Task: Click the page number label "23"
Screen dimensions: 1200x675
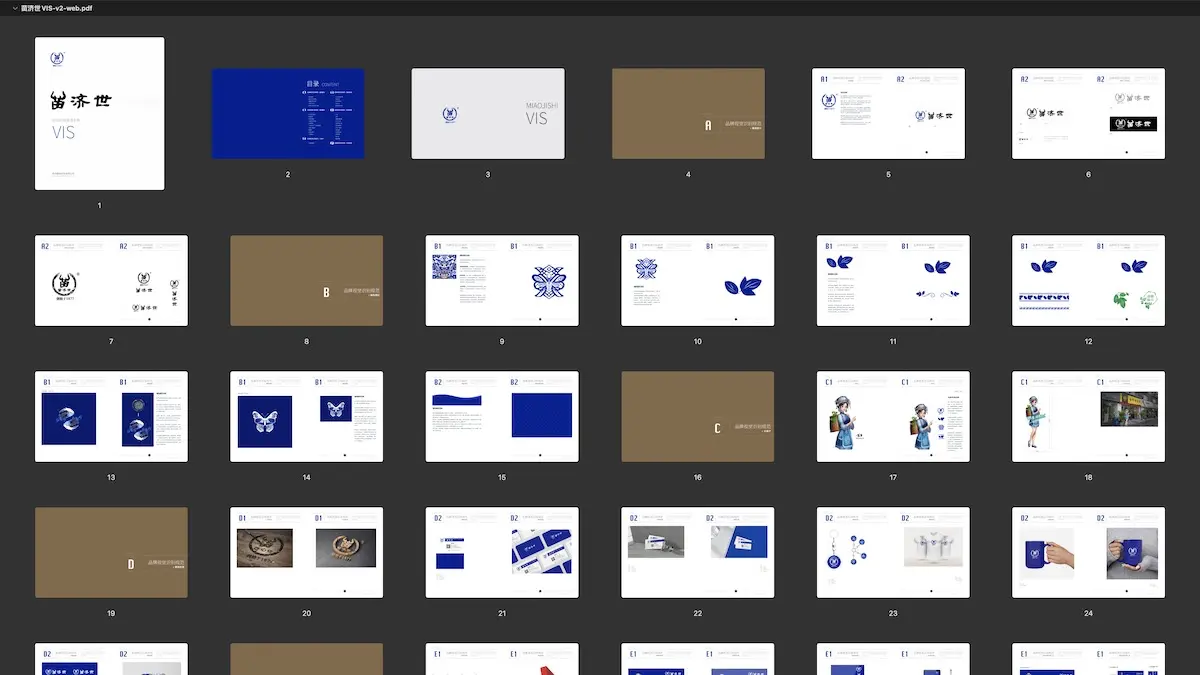Action: tap(893, 613)
